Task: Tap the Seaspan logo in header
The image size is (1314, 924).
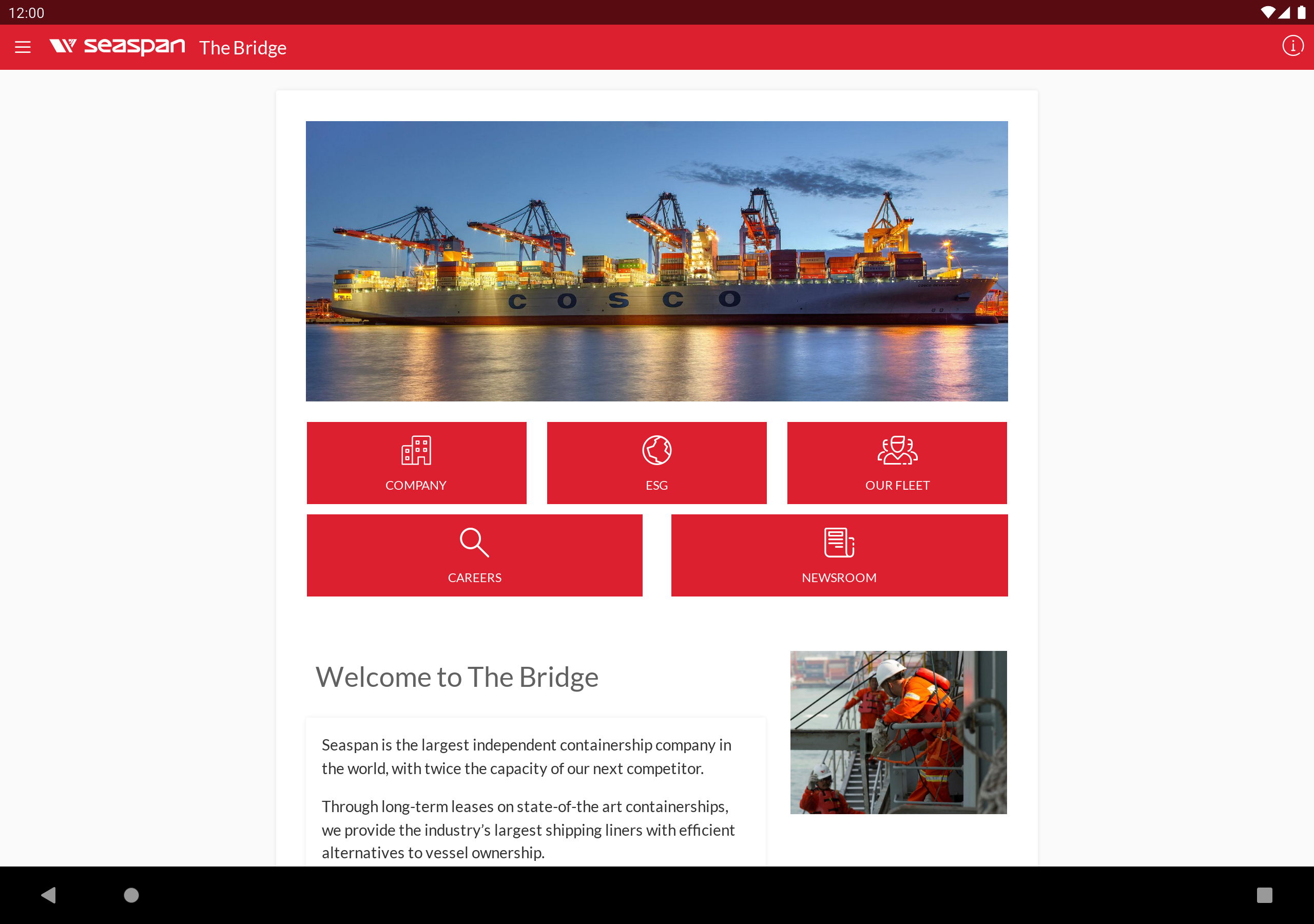Action: (118, 46)
